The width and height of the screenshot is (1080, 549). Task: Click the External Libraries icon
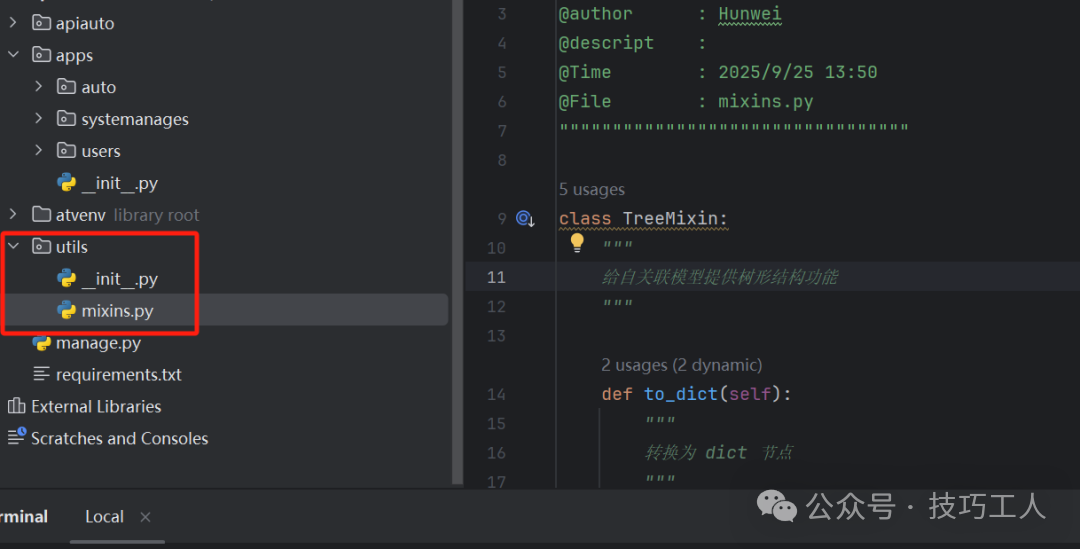coord(17,406)
